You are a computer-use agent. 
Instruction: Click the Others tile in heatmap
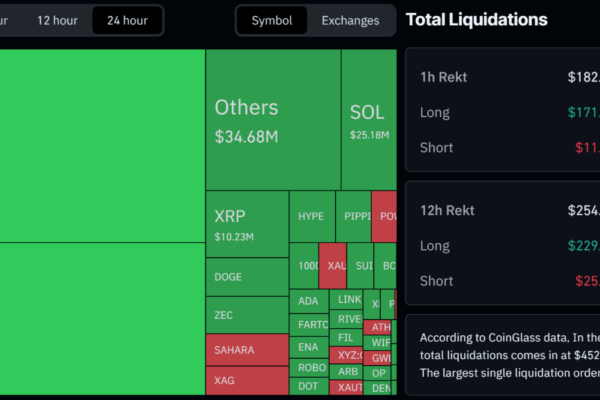click(272, 119)
